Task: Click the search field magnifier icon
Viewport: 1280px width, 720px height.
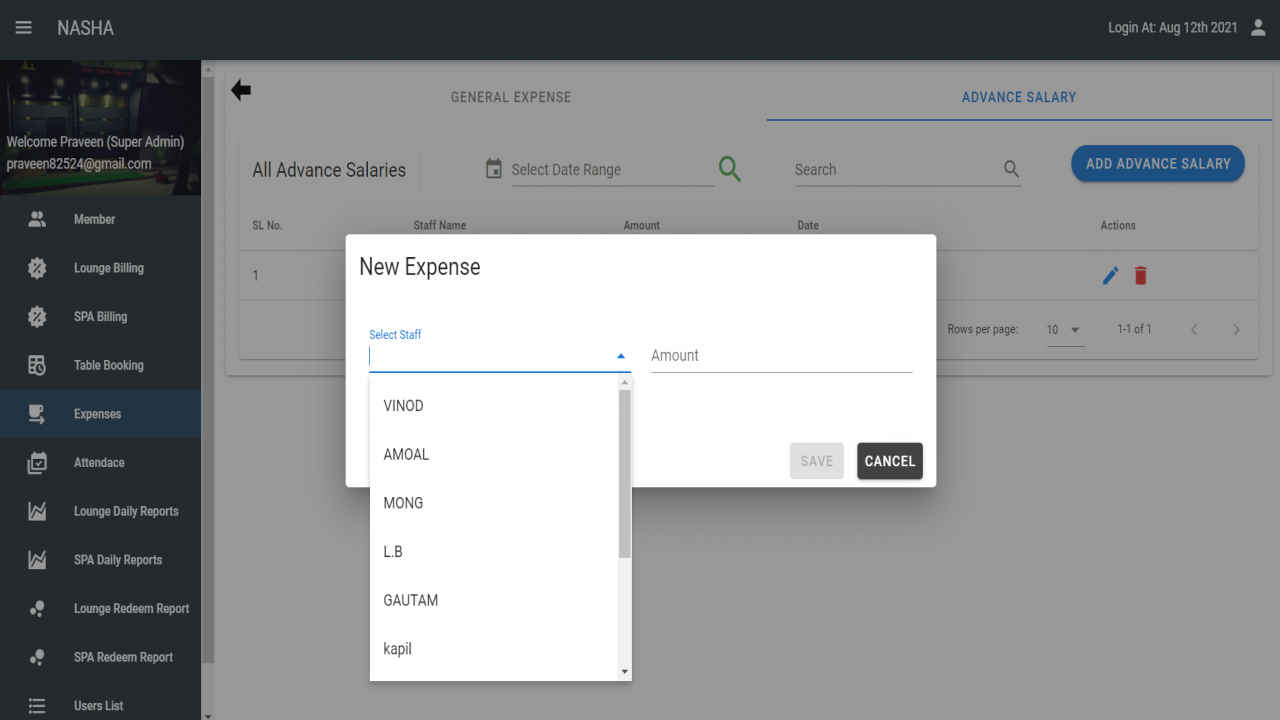Action: click(x=1011, y=169)
